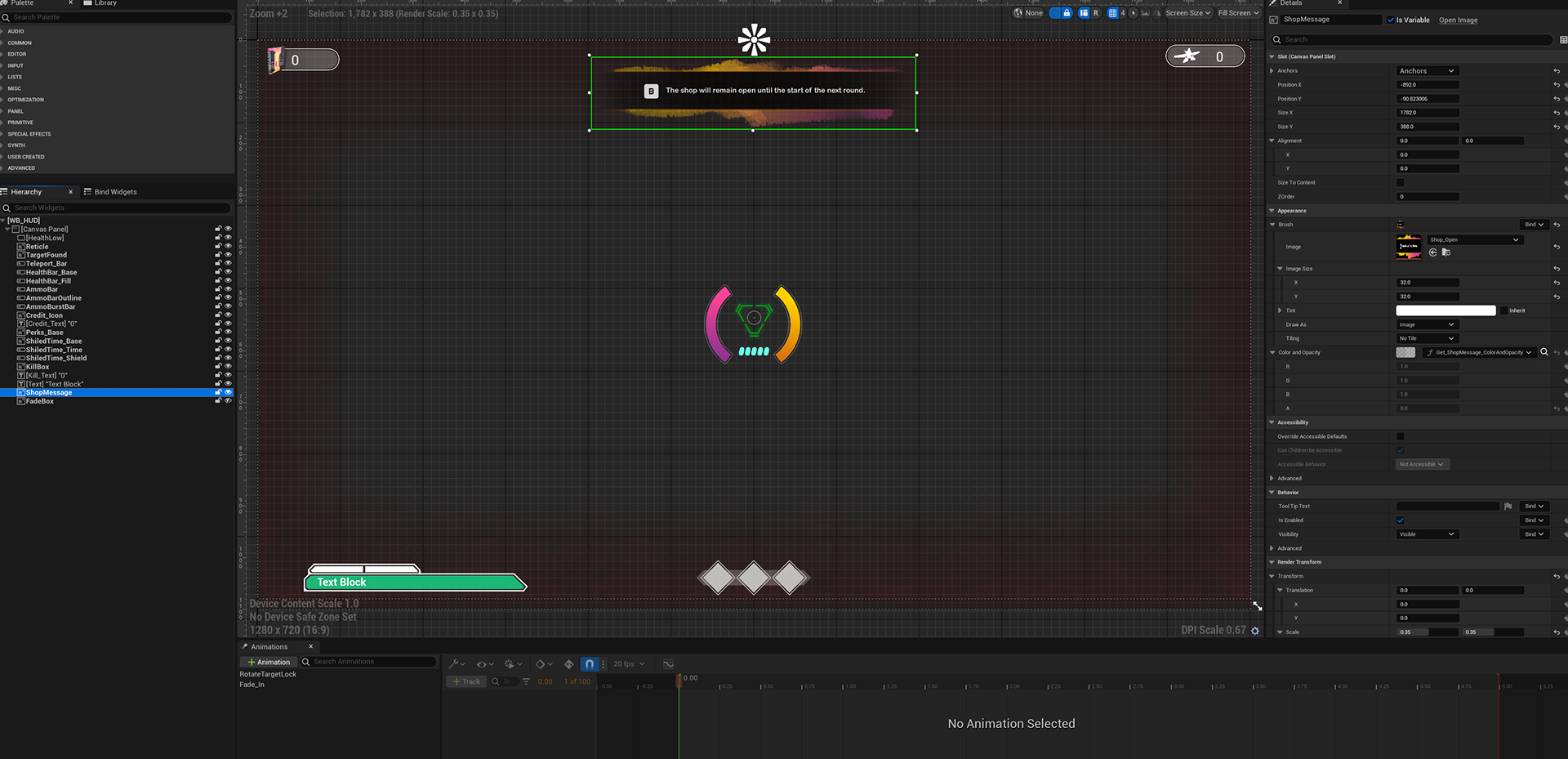Image resolution: width=1568 pixels, height=759 pixels.
Task: Check the Tint Inherit checkbox
Action: (1503, 310)
